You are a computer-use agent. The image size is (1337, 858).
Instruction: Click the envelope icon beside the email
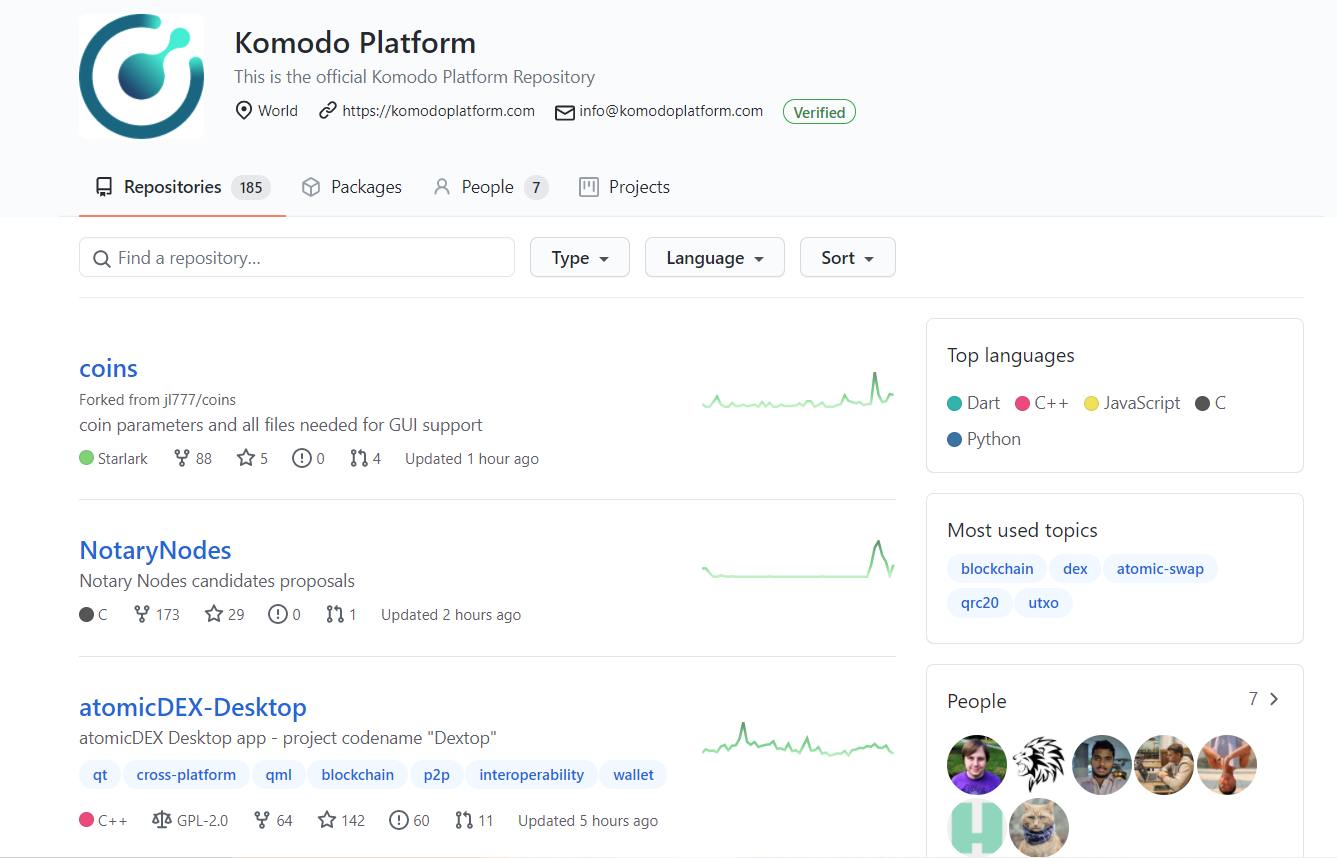coord(565,112)
